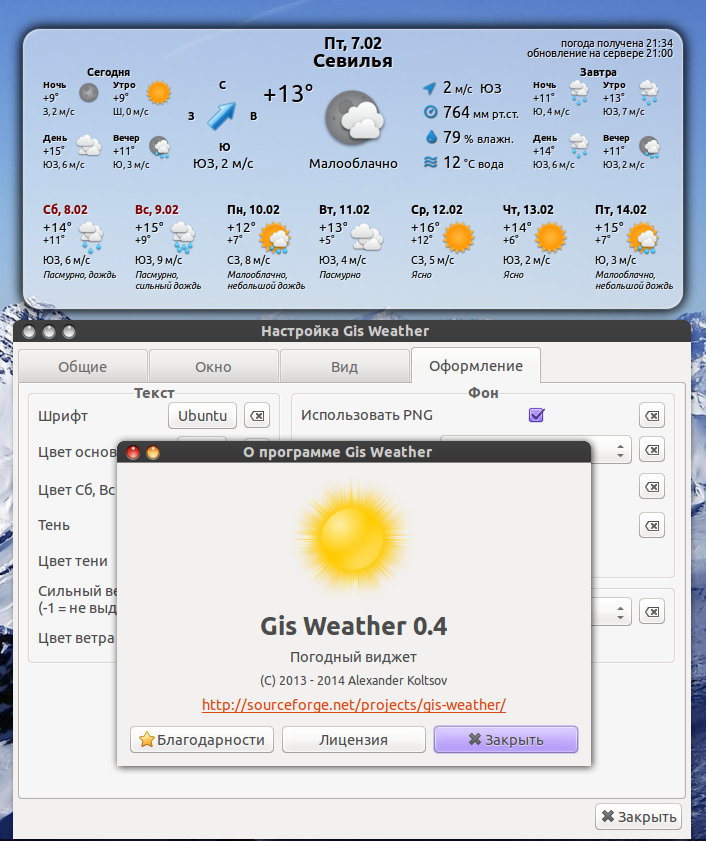Image resolution: width=706 pixels, height=841 pixels.
Task: Close the About dialog with red button
Action: pos(133,453)
